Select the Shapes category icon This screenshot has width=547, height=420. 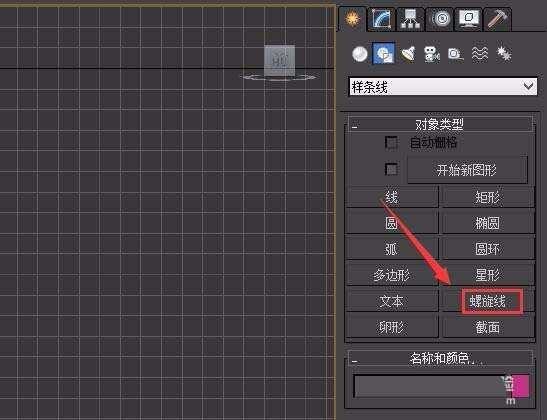[x=384, y=54]
